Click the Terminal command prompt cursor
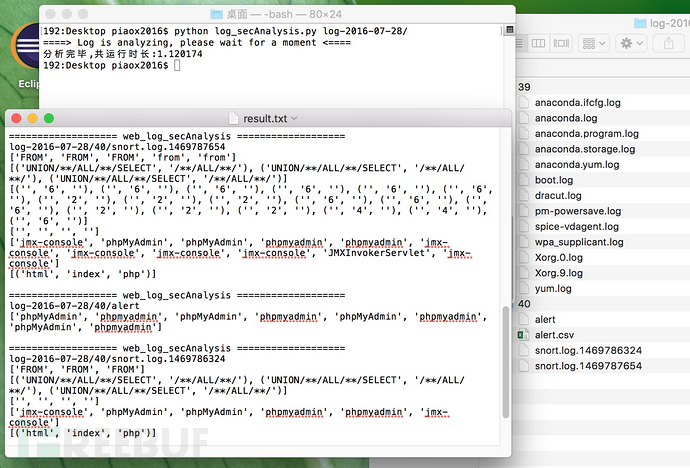This screenshot has height=468, width=690. point(176,65)
